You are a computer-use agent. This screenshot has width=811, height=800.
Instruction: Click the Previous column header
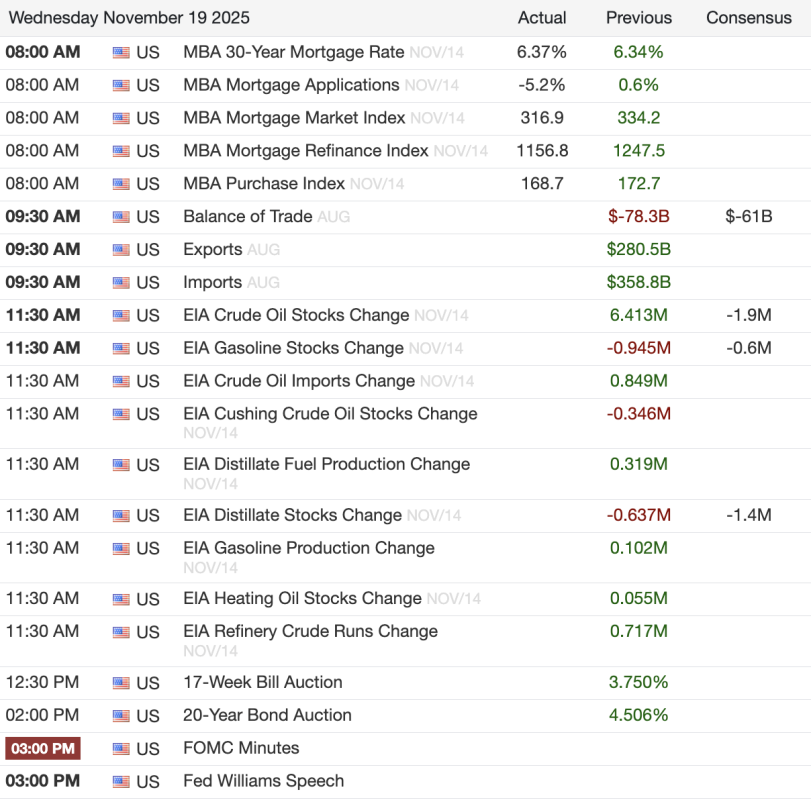tap(639, 18)
